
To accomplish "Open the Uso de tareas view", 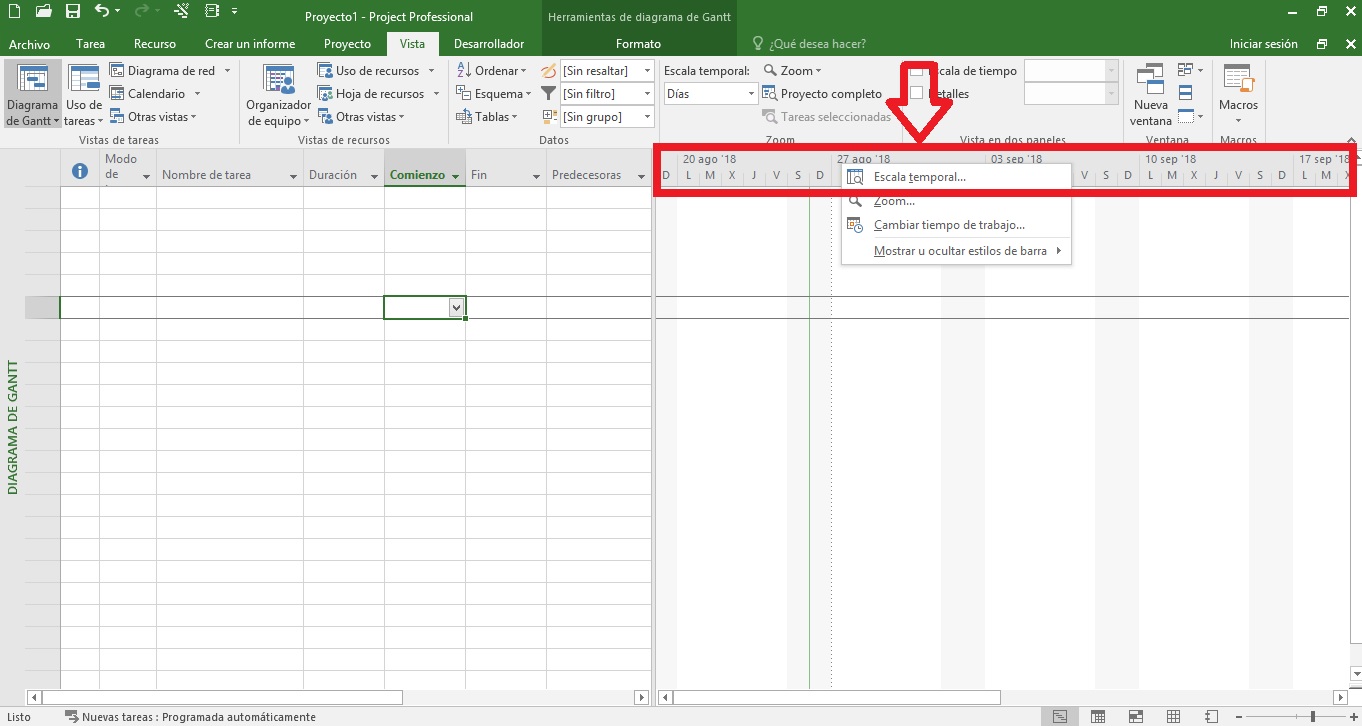I will tap(83, 92).
